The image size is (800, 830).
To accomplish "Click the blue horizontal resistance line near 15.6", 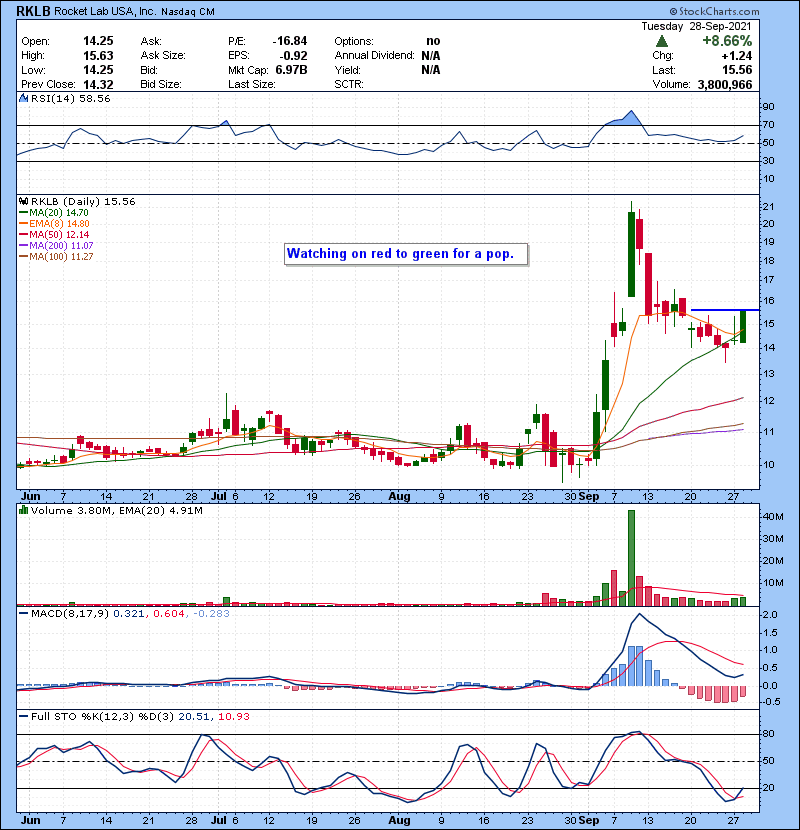I will (x=725, y=310).
